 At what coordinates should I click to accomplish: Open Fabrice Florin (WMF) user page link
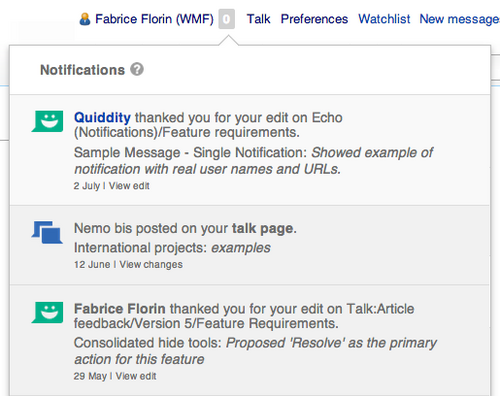pyautogui.click(x=154, y=19)
